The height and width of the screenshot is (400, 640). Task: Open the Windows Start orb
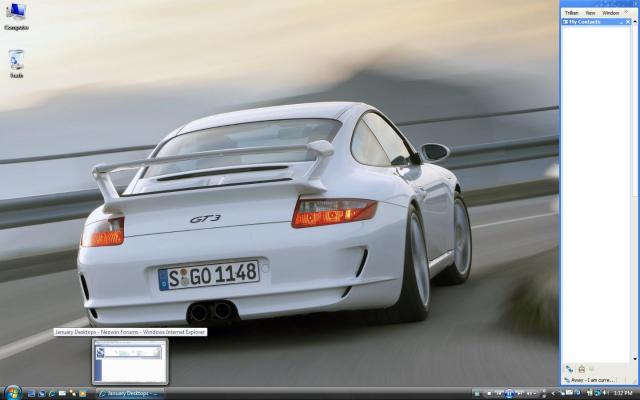point(13,393)
